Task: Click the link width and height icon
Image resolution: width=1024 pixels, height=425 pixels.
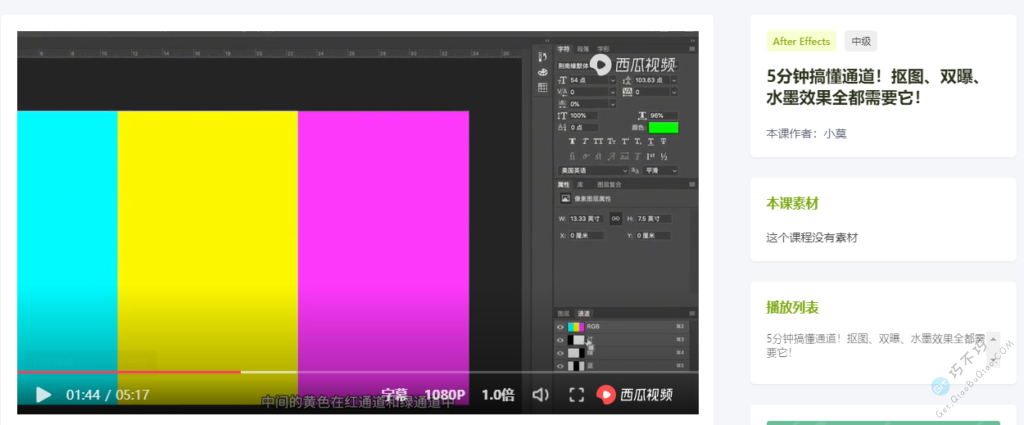Action: click(x=616, y=218)
